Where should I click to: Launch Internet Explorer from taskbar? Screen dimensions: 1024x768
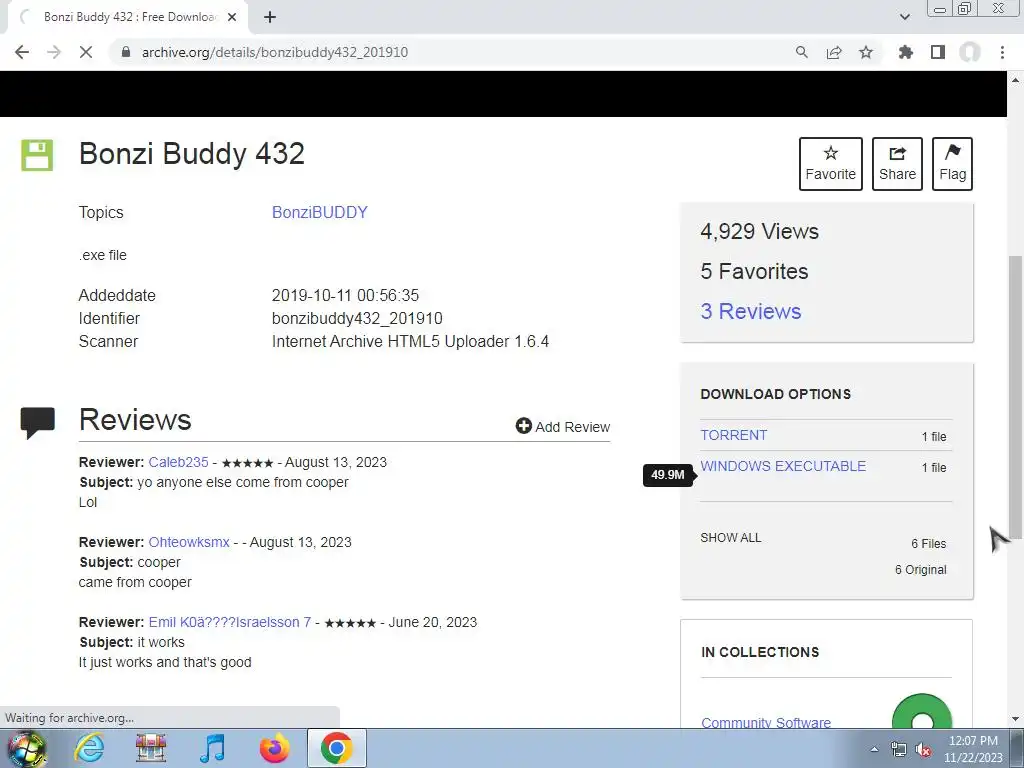[89, 748]
